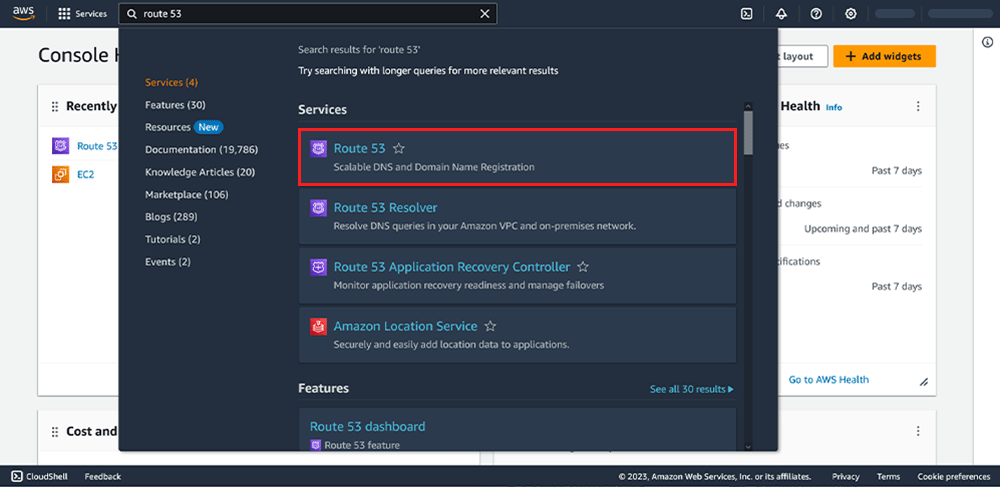Filter results by Marketplace (106)

pyautogui.click(x=187, y=194)
